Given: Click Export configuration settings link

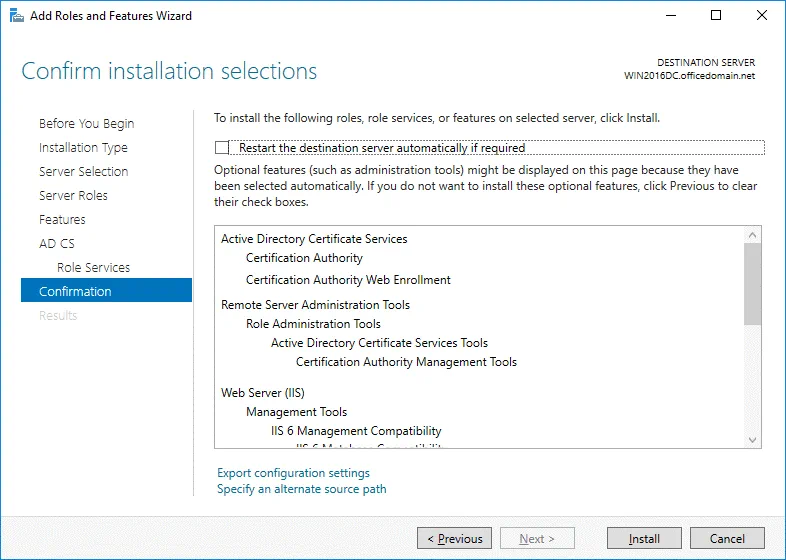Looking at the screenshot, I should point(293,473).
